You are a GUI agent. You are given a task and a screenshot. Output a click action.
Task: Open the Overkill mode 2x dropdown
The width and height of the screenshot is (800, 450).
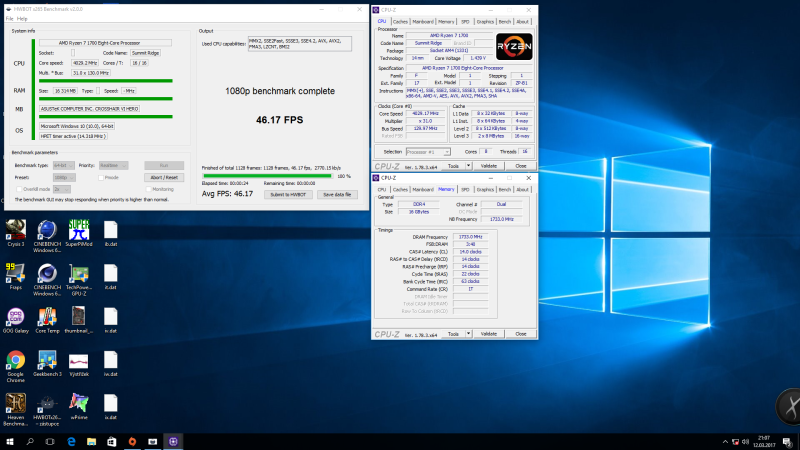[x=62, y=189]
